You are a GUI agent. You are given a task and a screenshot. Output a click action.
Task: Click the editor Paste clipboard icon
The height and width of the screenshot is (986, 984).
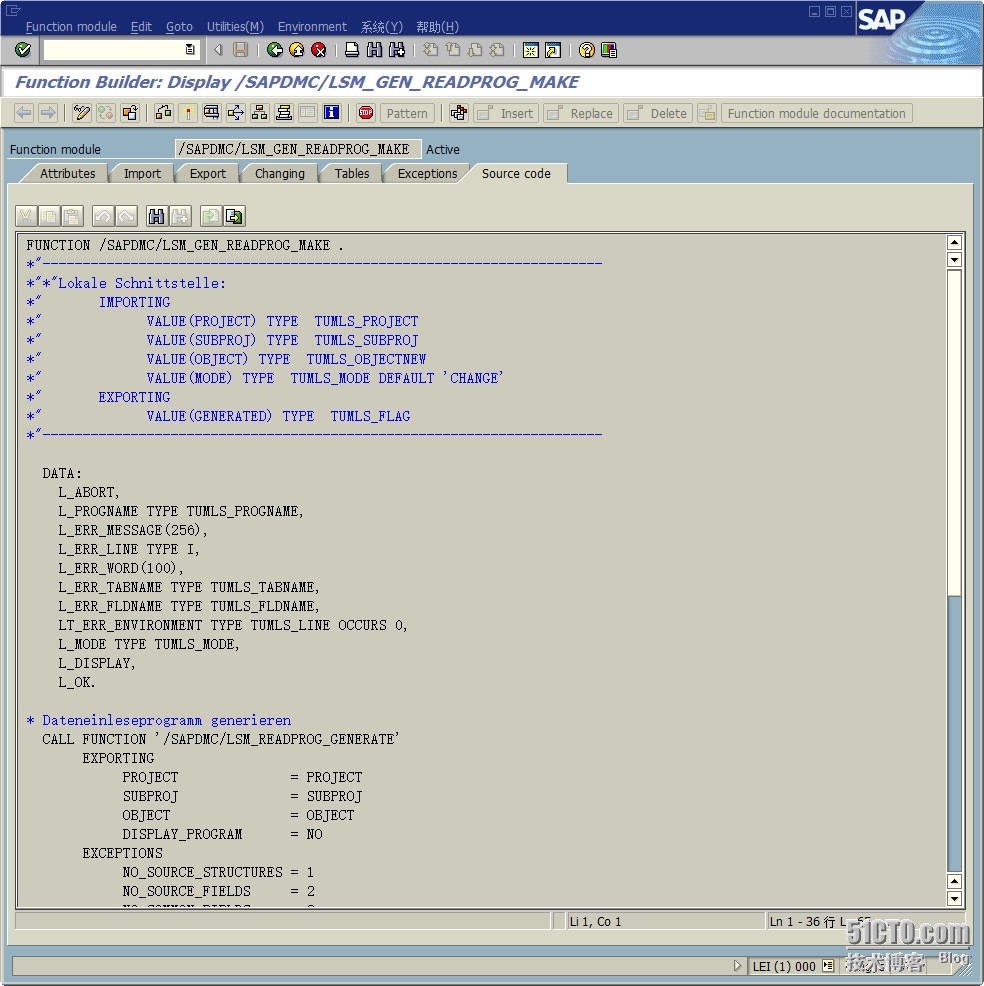click(x=72, y=216)
